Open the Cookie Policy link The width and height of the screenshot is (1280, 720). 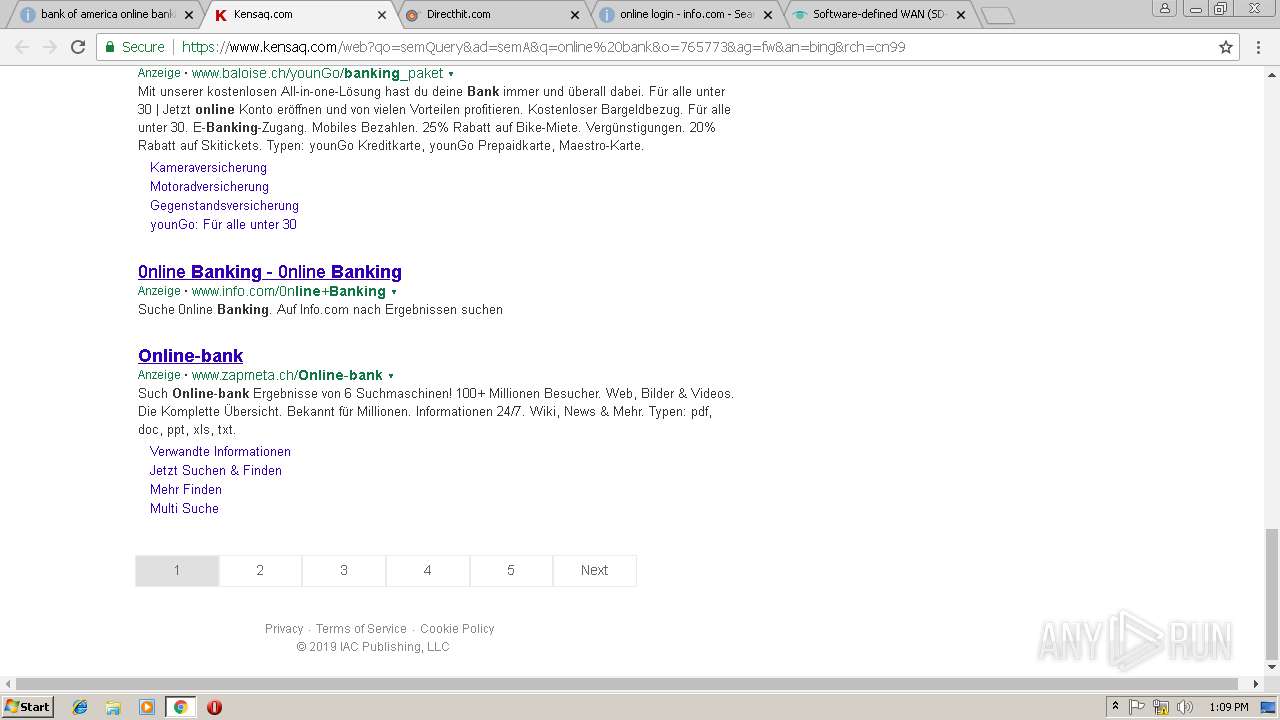click(x=457, y=629)
